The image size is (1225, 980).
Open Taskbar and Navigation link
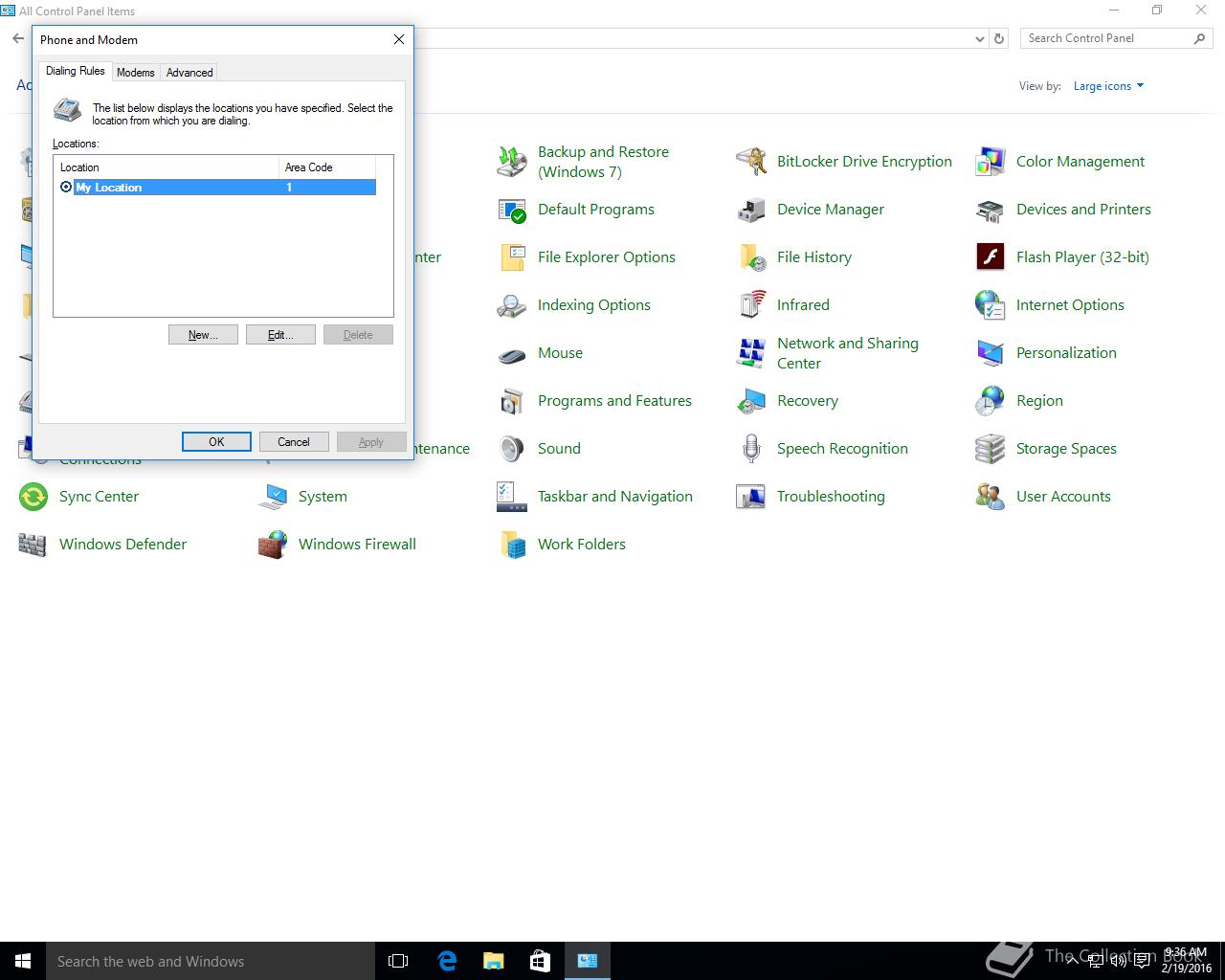(x=615, y=497)
